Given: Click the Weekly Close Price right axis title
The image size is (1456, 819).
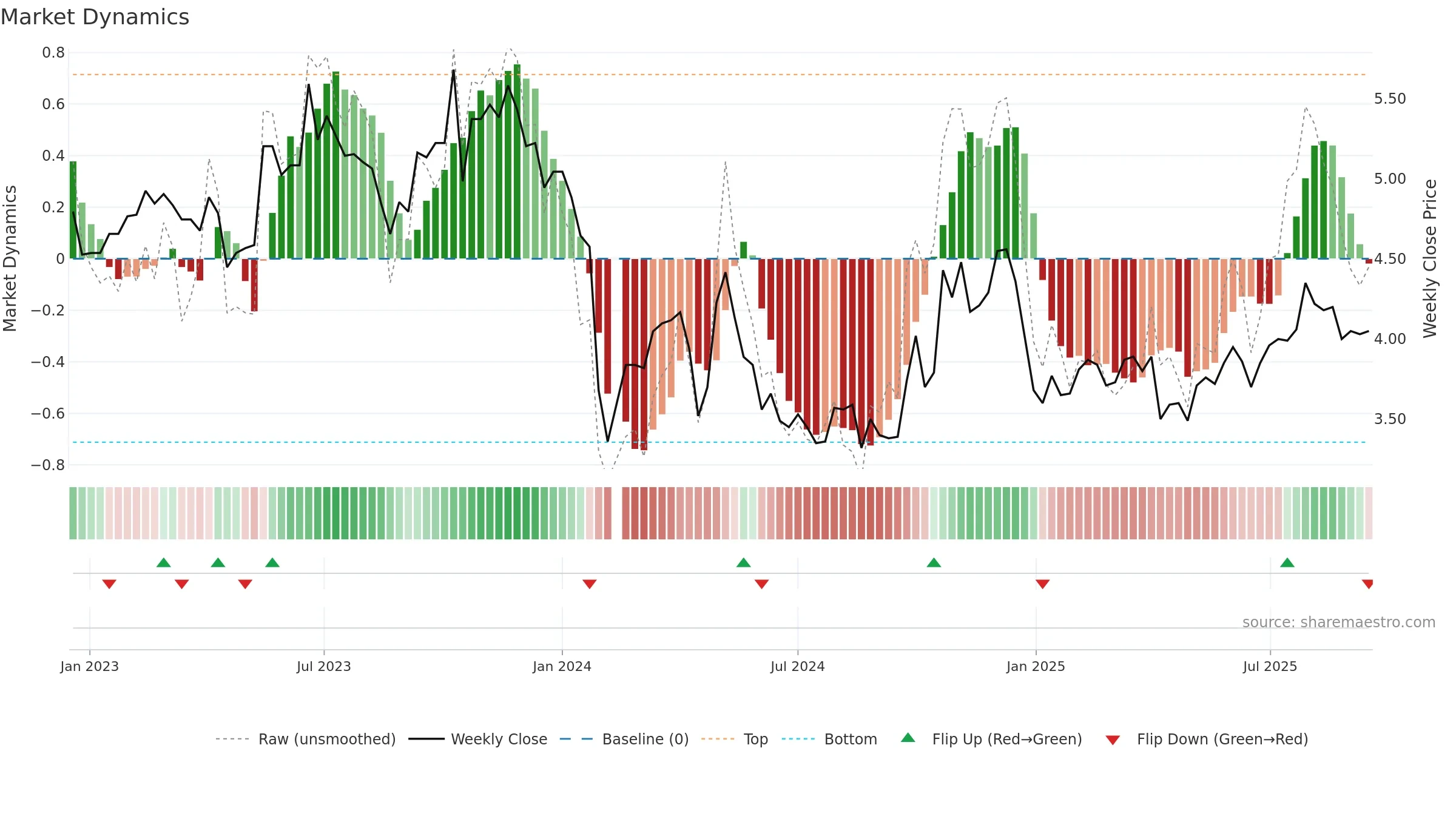Looking at the screenshot, I should pyautogui.click(x=1430, y=258).
